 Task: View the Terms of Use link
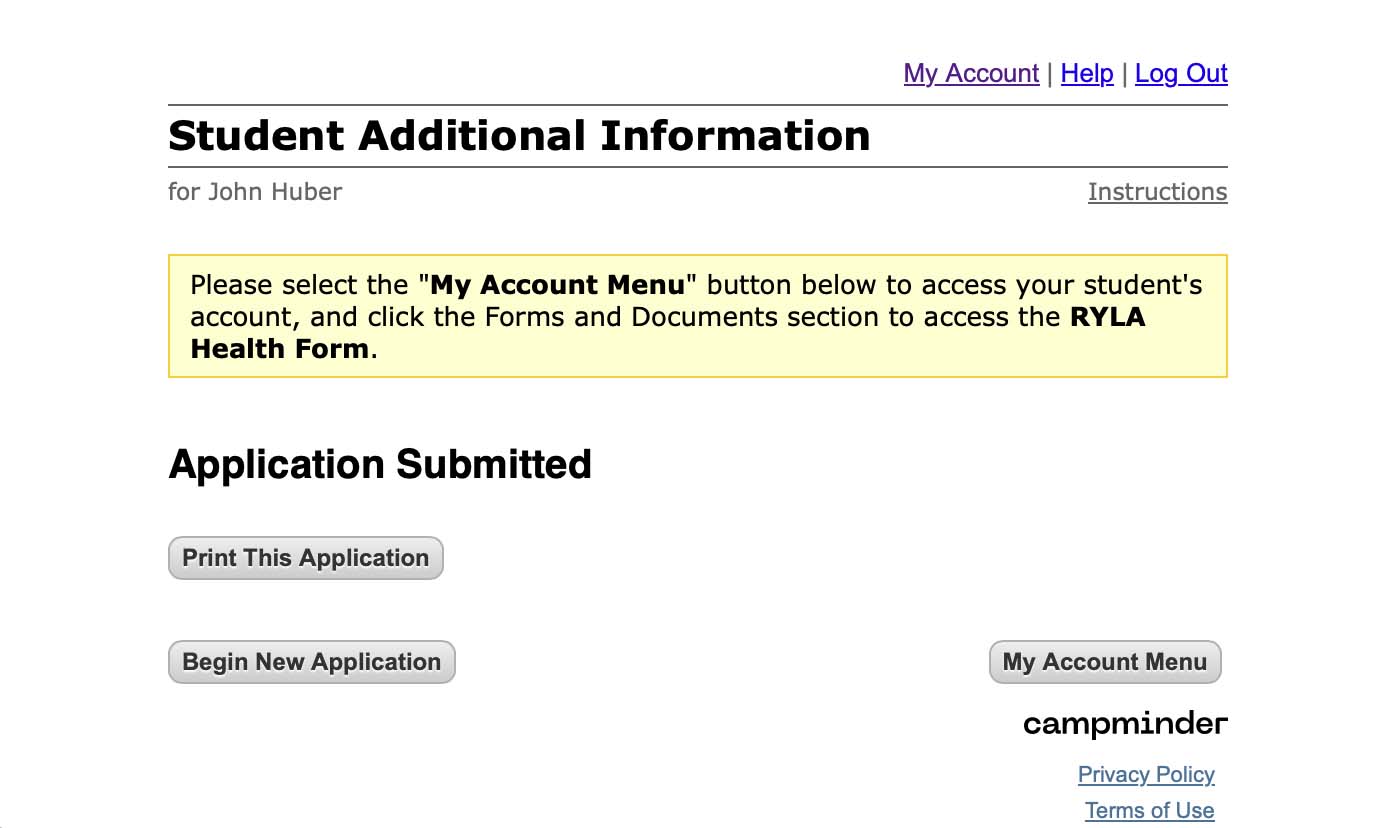point(1149,810)
